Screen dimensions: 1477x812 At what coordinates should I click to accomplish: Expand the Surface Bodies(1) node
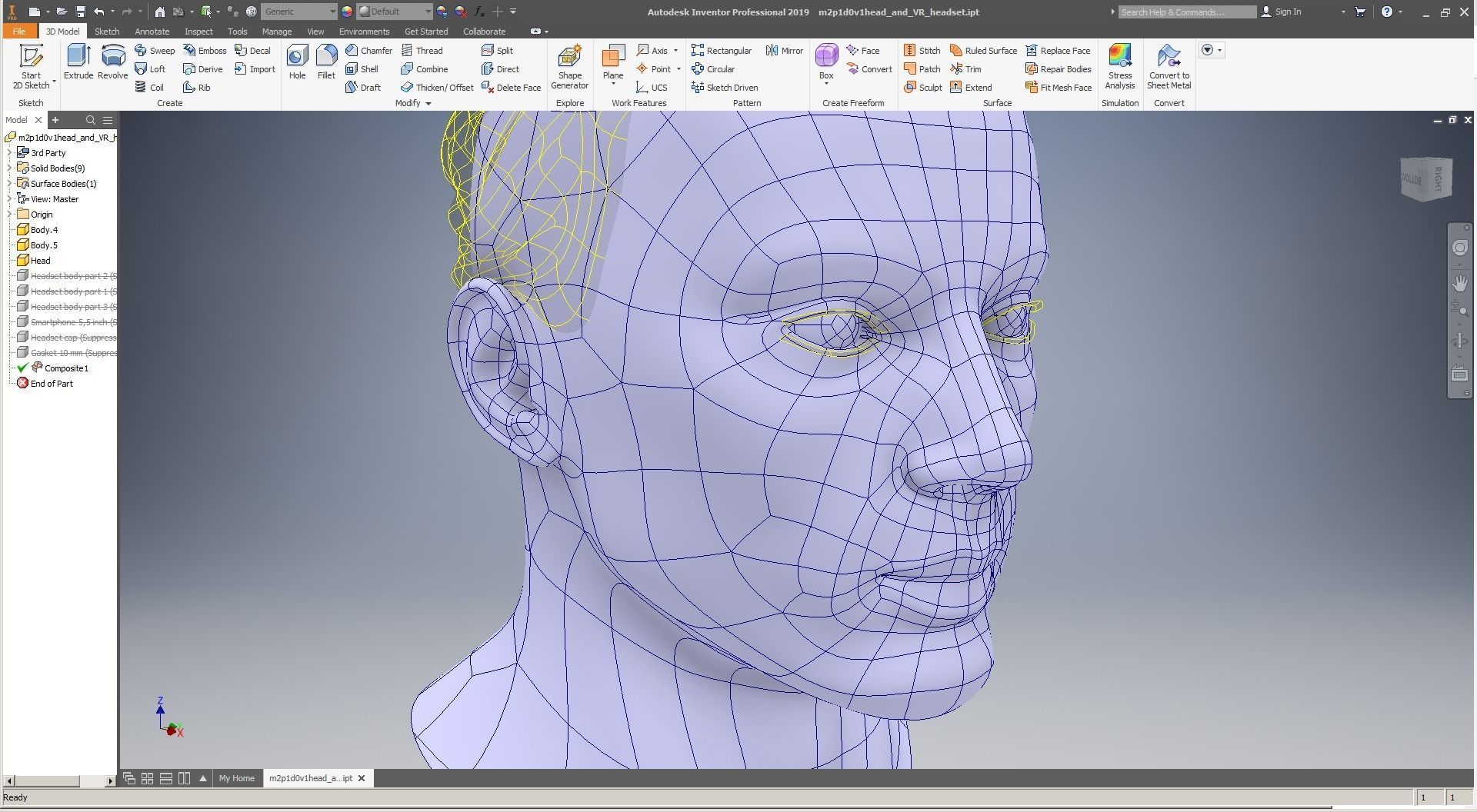(x=9, y=184)
